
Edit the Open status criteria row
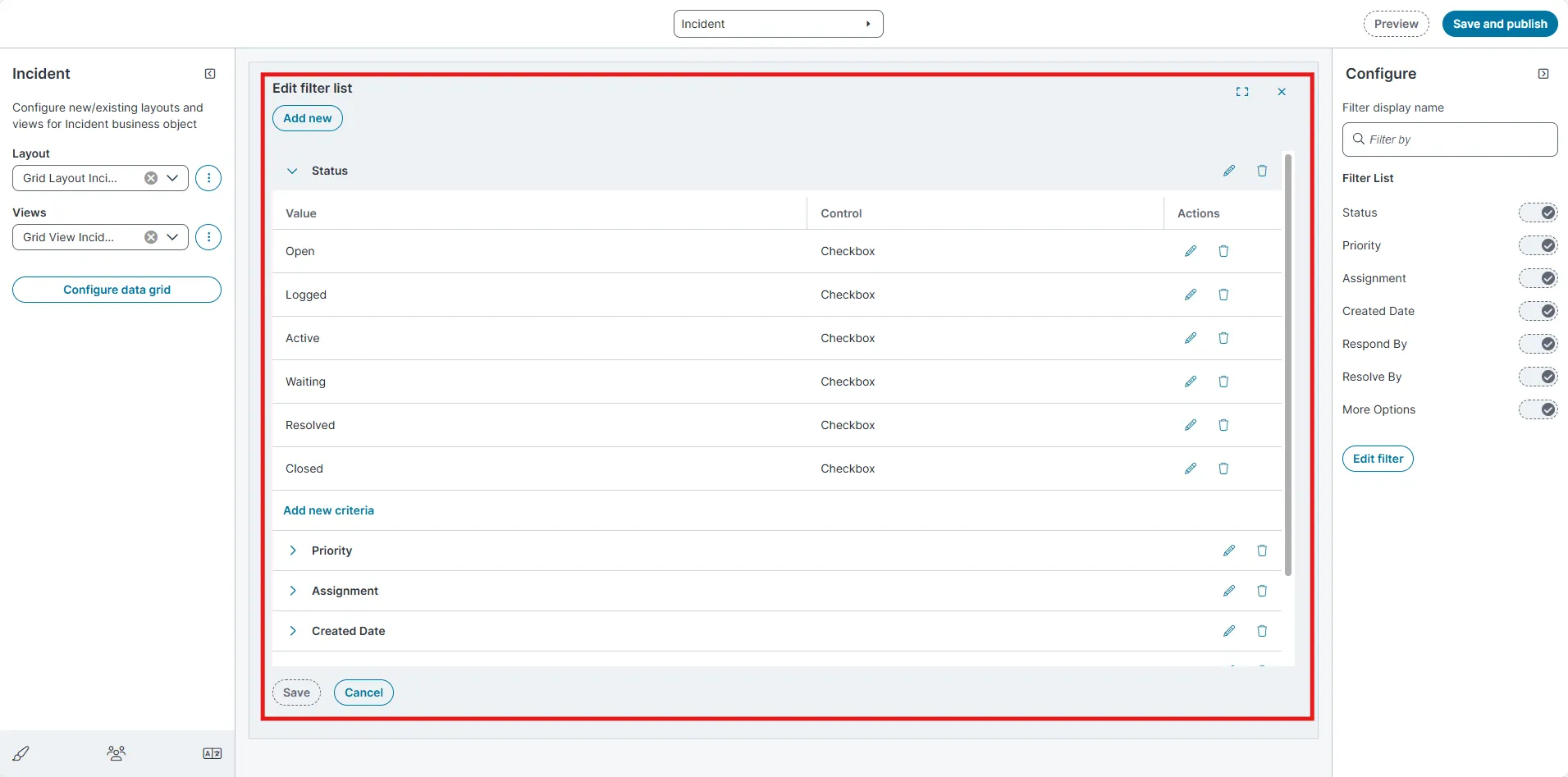(x=1191, y=251)
